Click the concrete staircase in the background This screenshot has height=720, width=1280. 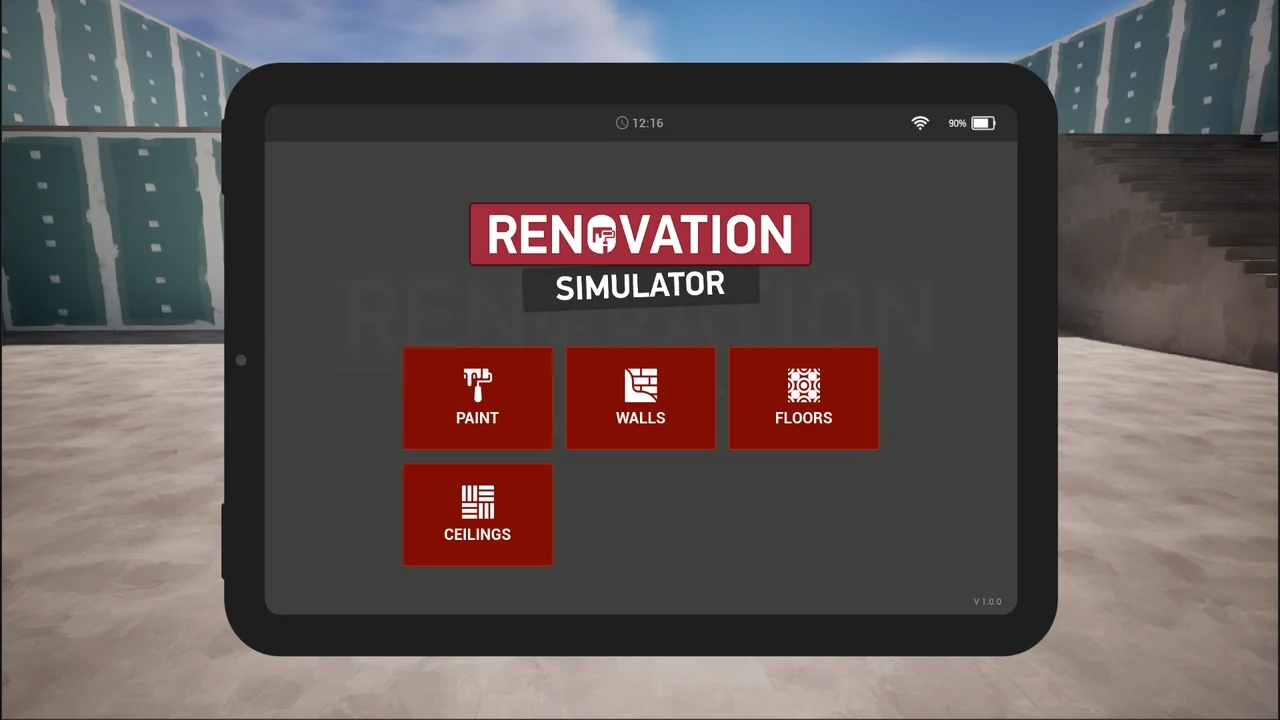(x=1170, y=200)
